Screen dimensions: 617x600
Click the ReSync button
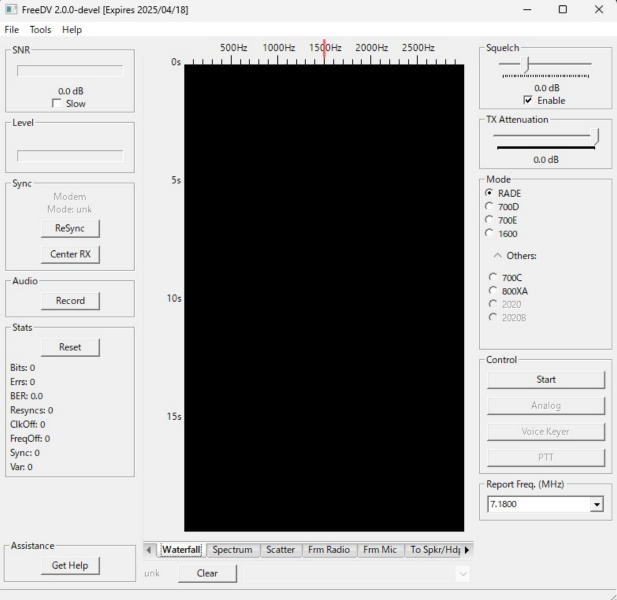point(70,228)
